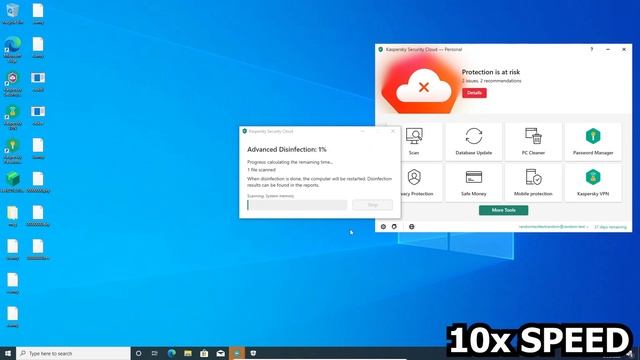Open File Explorer from taskbar
The height and width of the screenshot is (360, 640).
click(188, 353)
